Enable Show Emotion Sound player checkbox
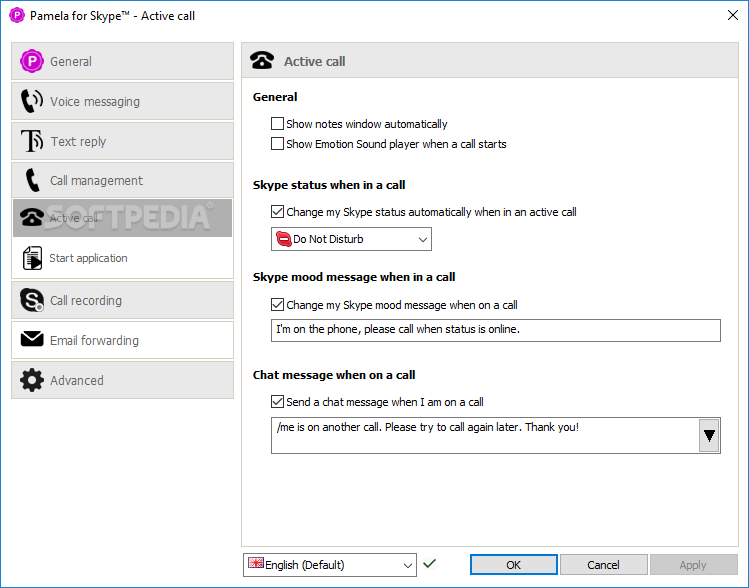The image size is (749, 588). click(277, 144)
